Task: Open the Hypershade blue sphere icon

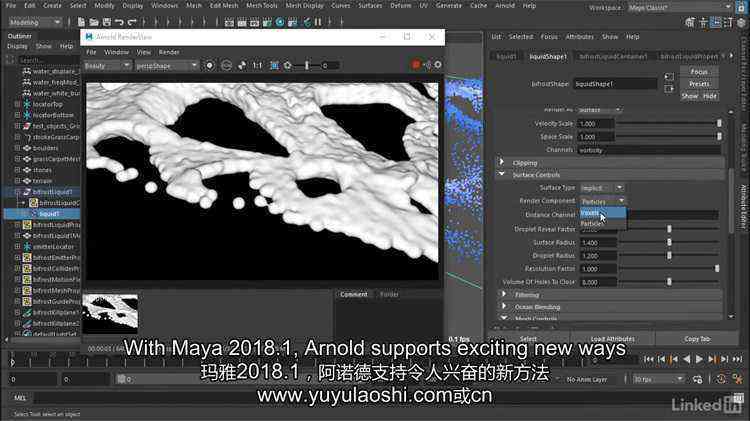Action: (280, 22)
